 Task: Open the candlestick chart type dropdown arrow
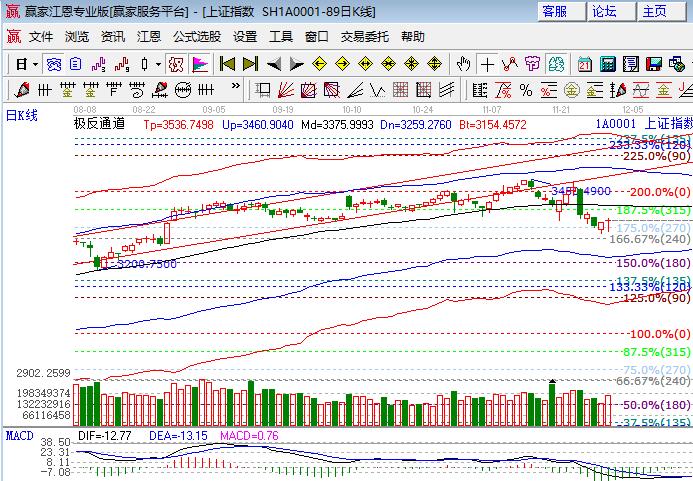click(158, 64)
